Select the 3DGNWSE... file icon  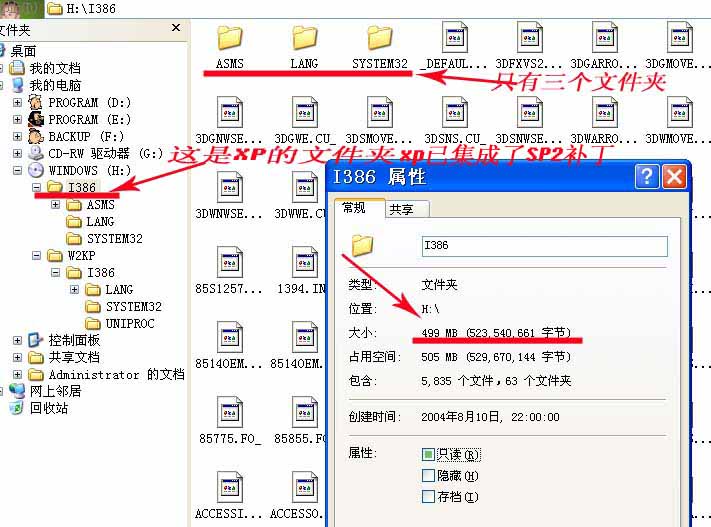pyautogui.click(x=229, y=112)
